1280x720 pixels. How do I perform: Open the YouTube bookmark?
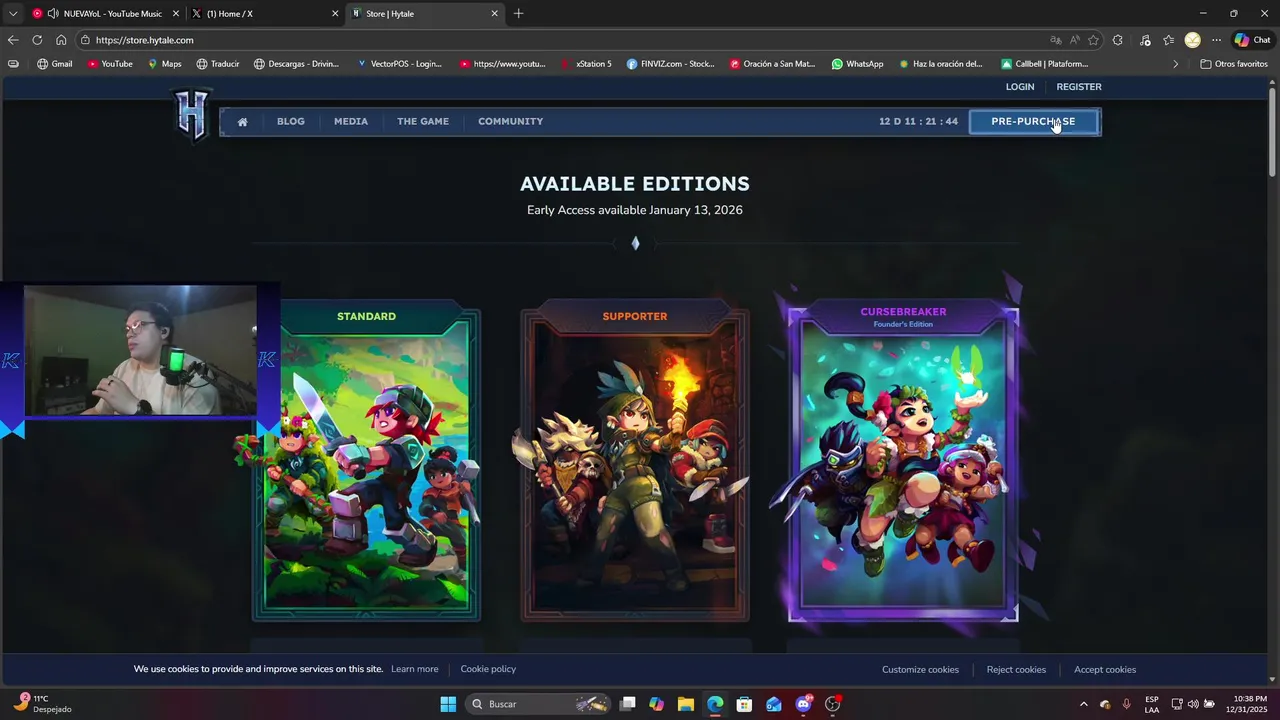click(x=109, y=64)
